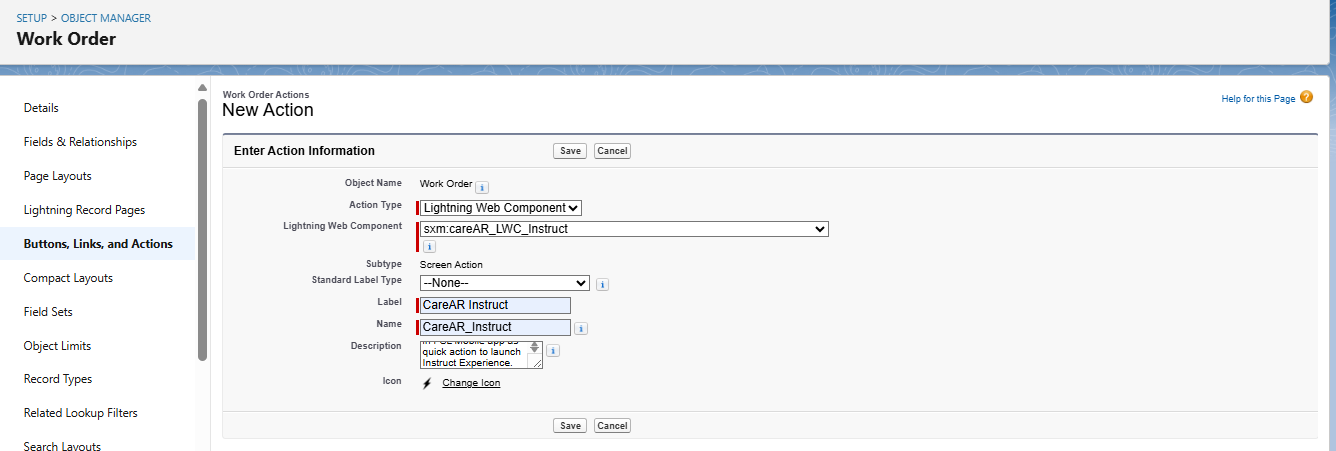The image size is (1336, 451).
Task: Click the info icon beside Description box
Action: [x=553, y=351]
